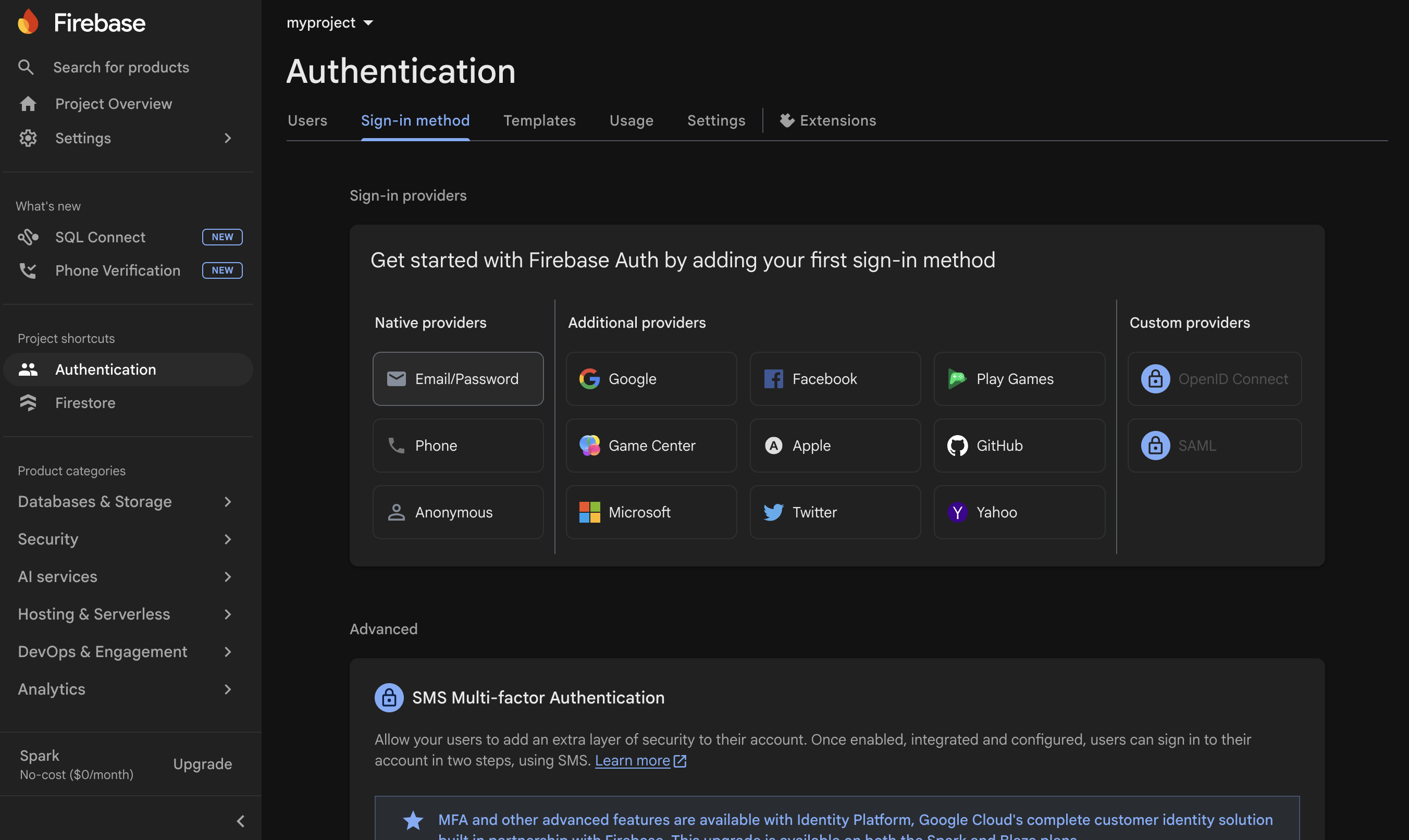Image resolution: width=1409 pixels, height=840 pixels.
Task: Click the GitHub provider label
Action: (x=999, y=446)
